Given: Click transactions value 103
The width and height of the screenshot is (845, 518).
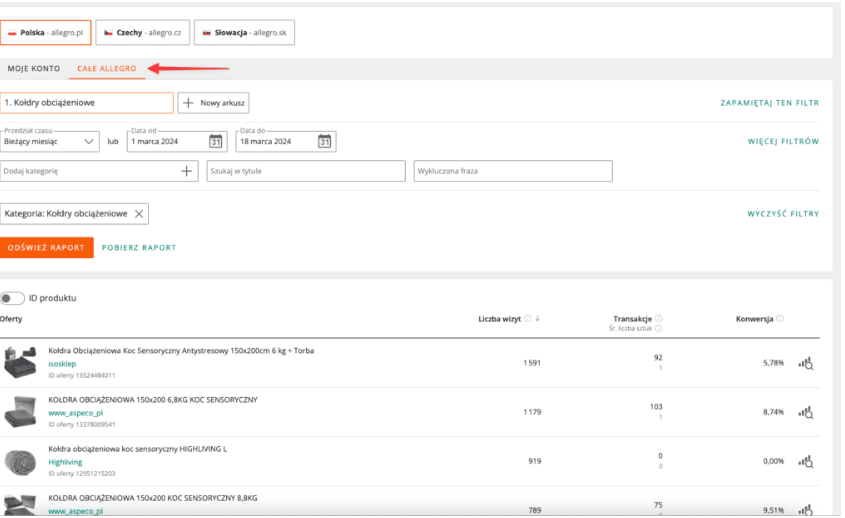Looking at the screenshot, I should pos(656,406).
